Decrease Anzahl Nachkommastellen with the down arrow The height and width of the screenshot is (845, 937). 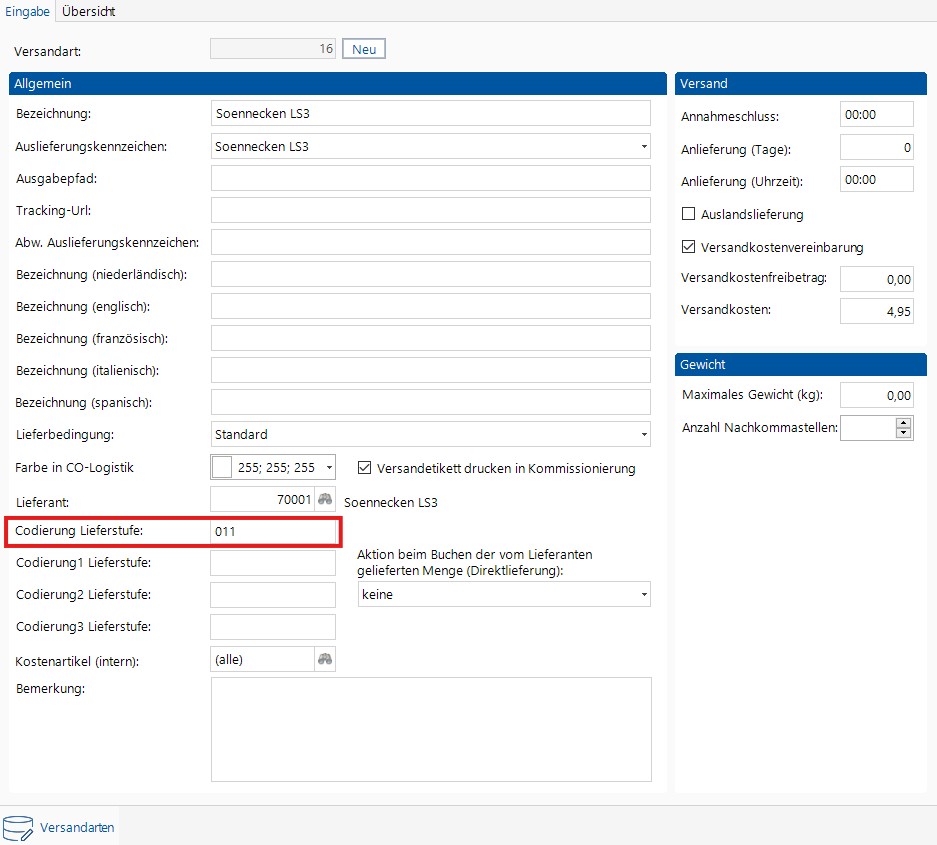[x=904, y=433]
